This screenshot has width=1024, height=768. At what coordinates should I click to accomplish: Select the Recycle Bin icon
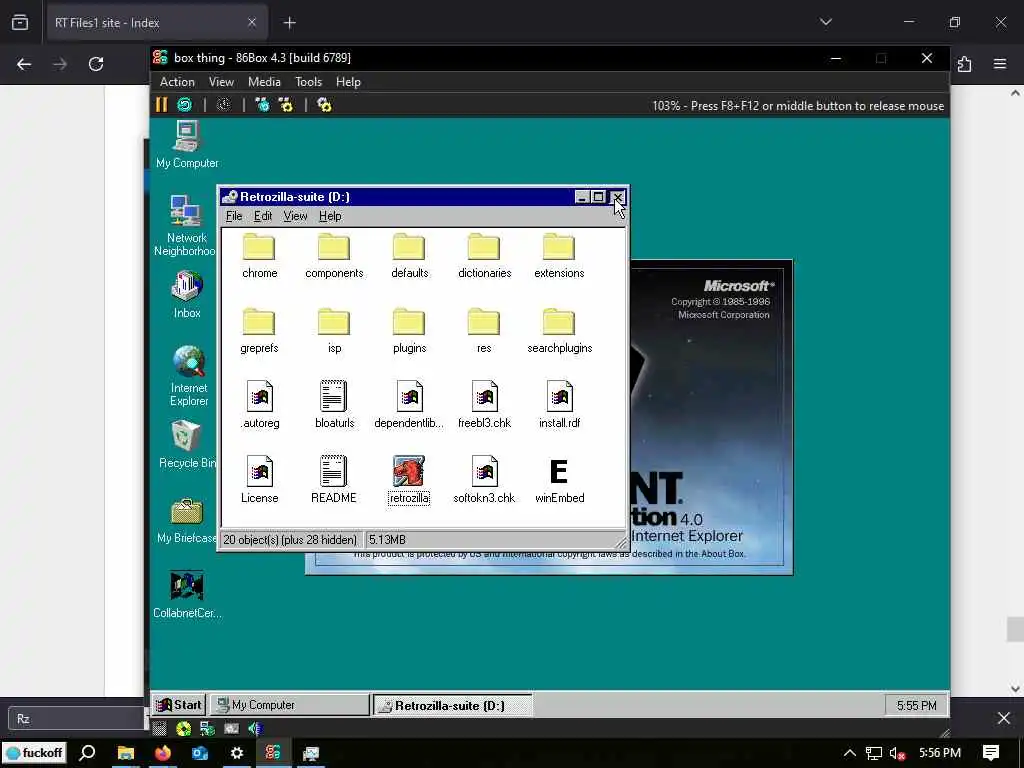click(187, 445)
